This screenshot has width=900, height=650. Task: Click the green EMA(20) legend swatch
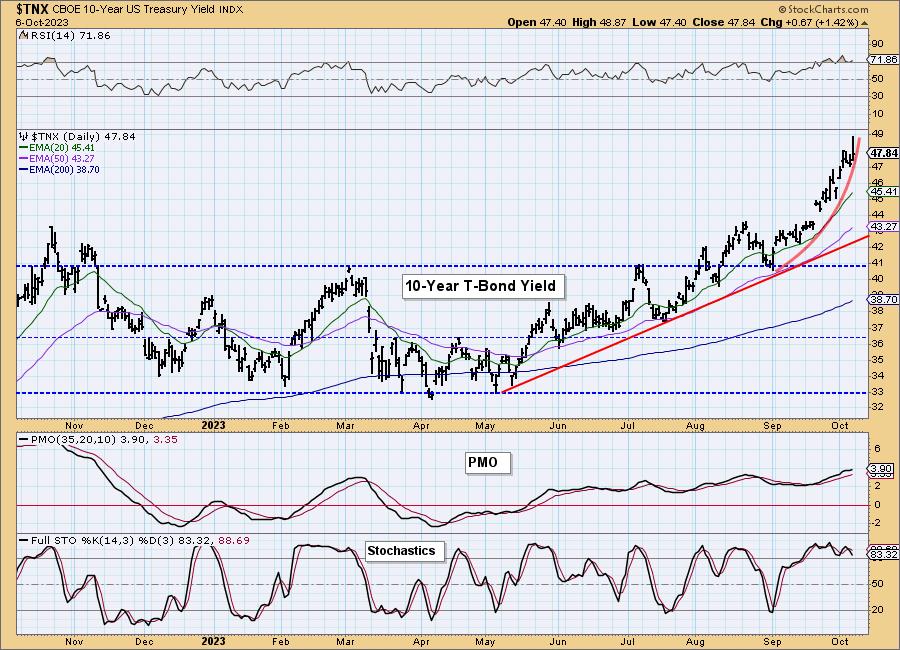pos(24,148)
